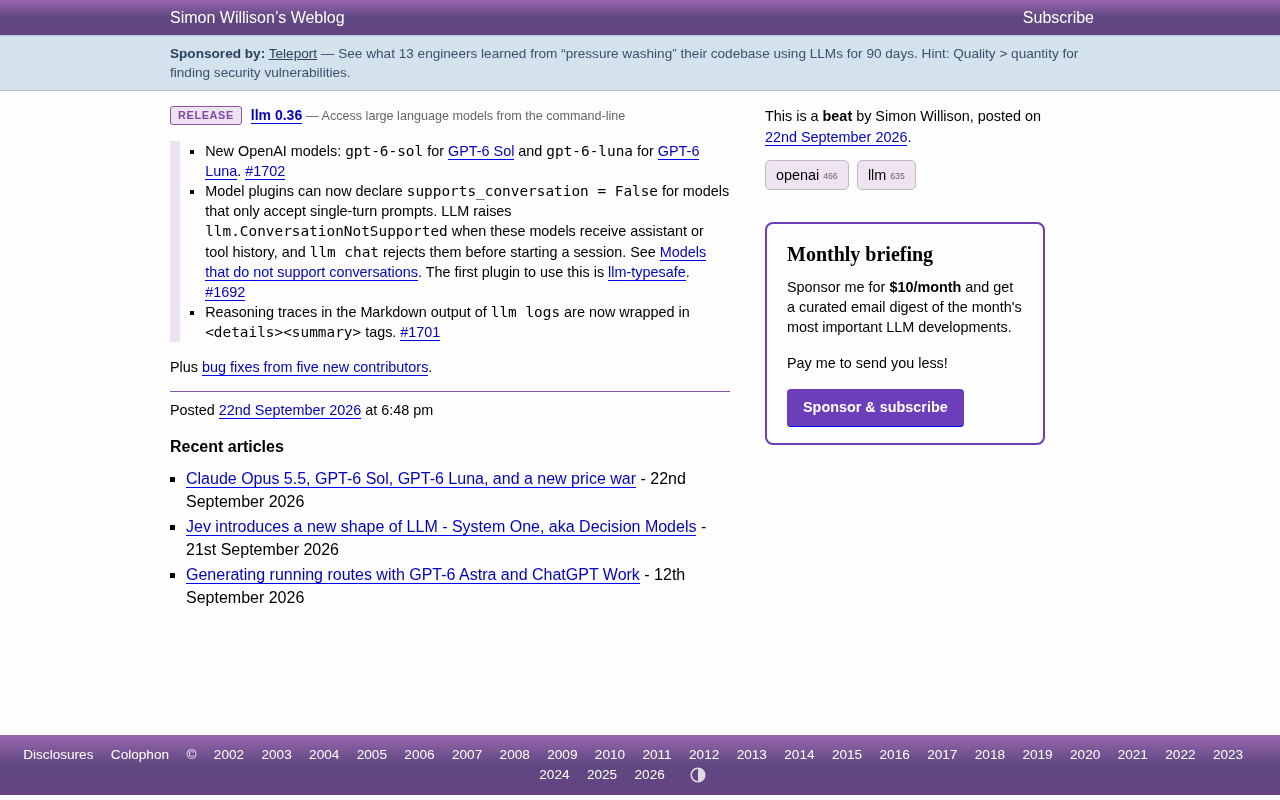The image size is (1280, 800).
Task: Toggle the dark mode theme icon
Action: (x=698, y=775)
